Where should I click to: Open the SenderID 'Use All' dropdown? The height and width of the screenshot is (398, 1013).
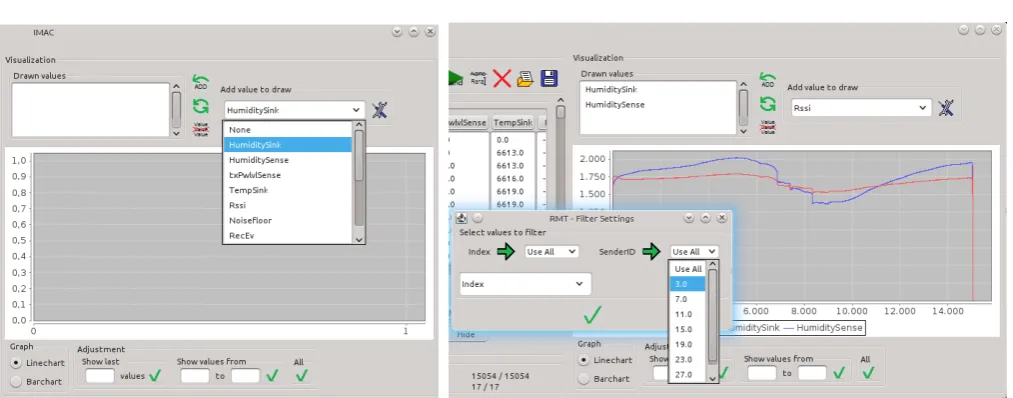694,252
